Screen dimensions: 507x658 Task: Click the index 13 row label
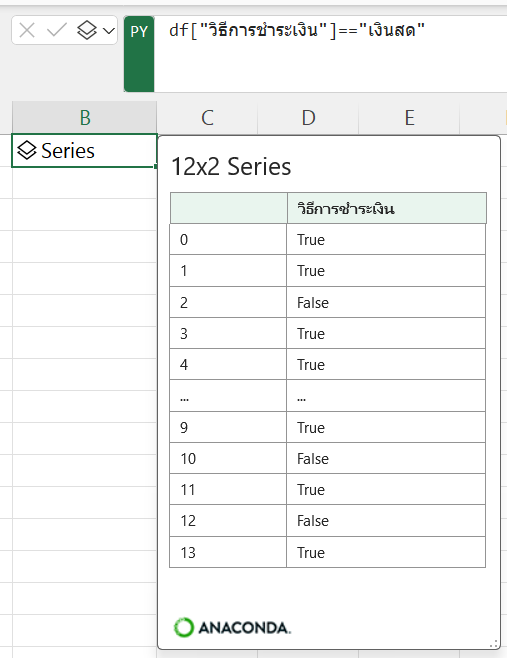(188, 553)
